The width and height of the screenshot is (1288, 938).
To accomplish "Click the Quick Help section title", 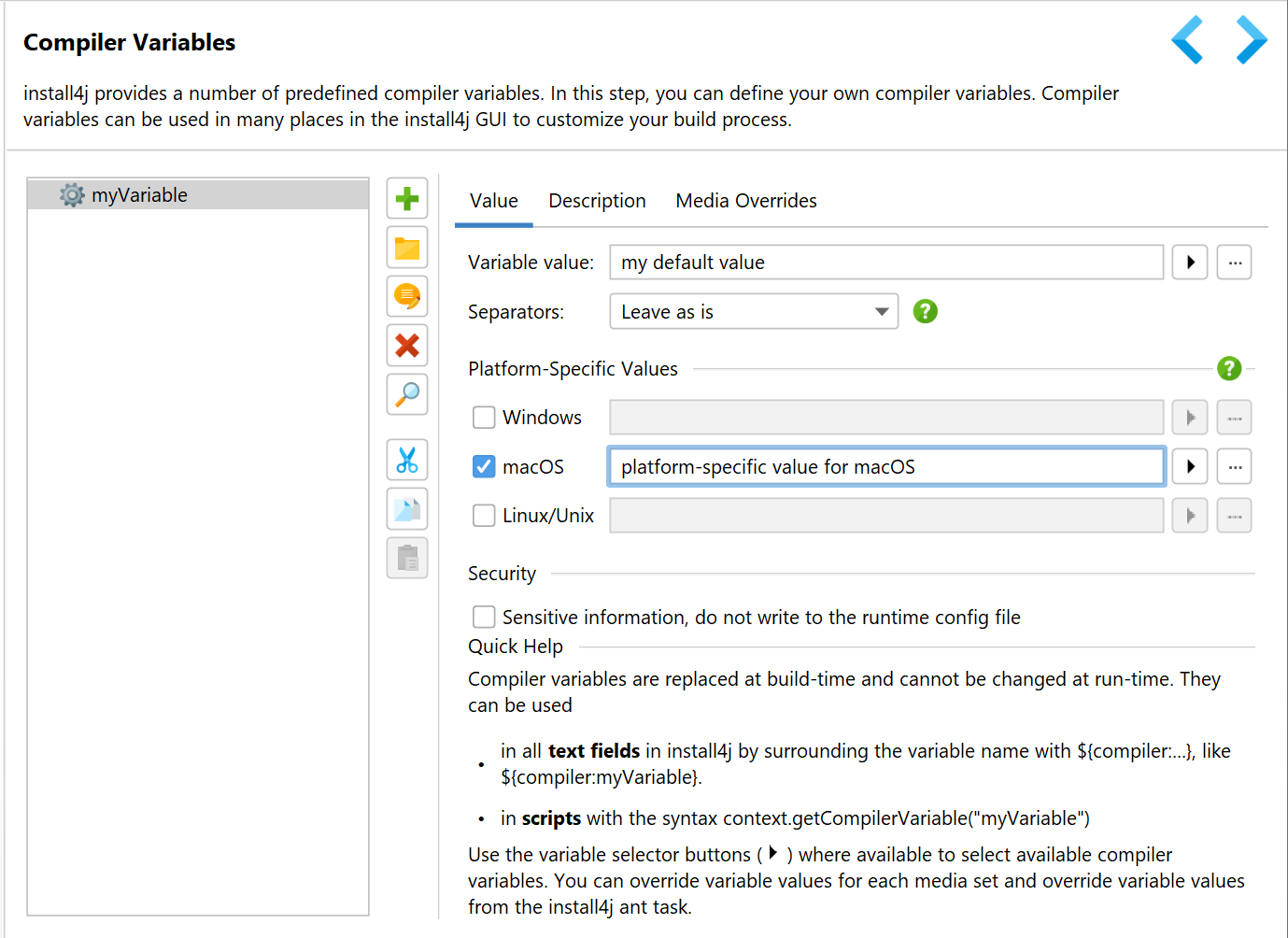I will click(x=516, y=647).
